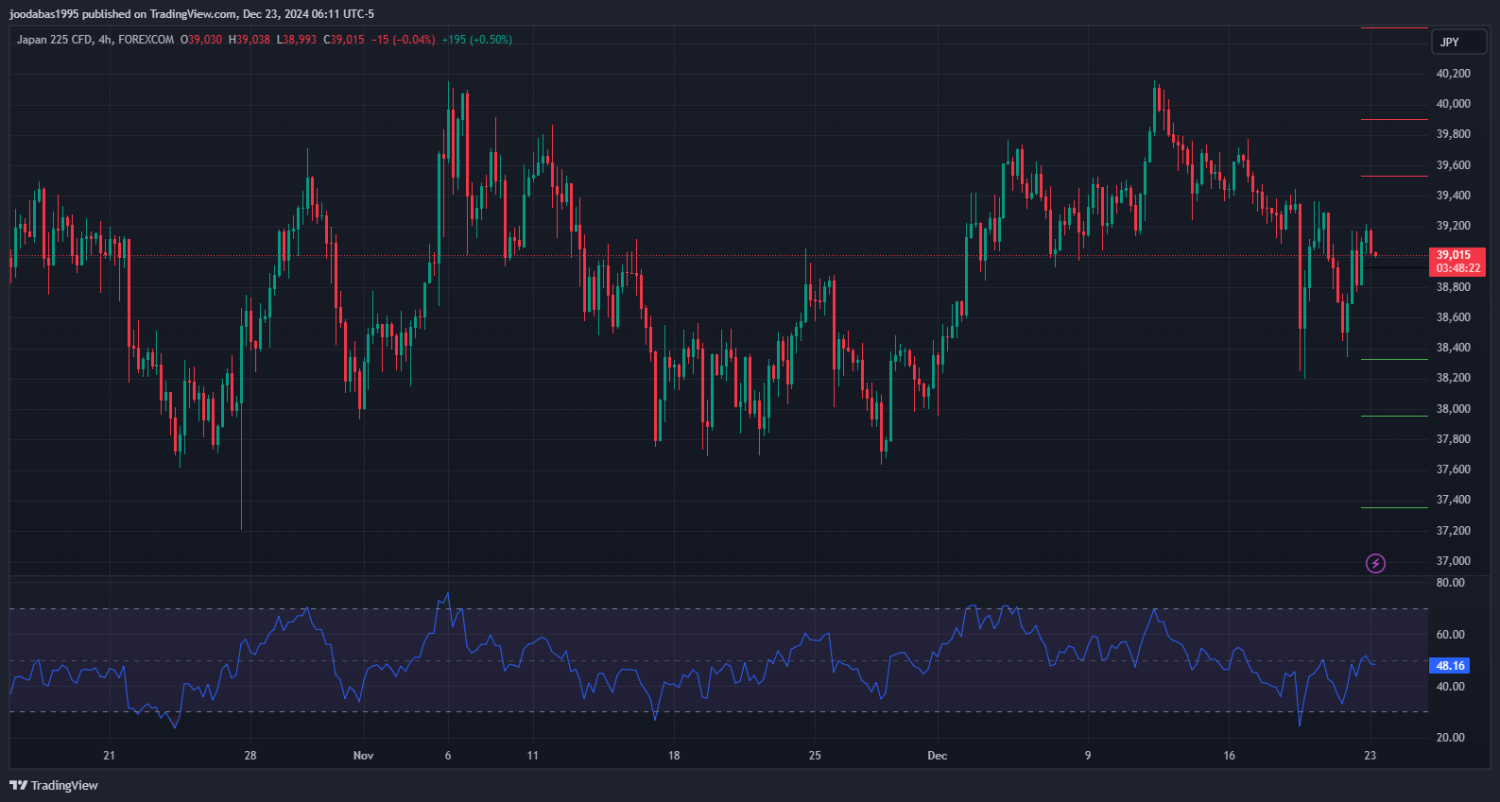The height and width of the screenshot is (802, 1500).
Task: Click the Nov label on the time axis
Action: click(364, 756)
